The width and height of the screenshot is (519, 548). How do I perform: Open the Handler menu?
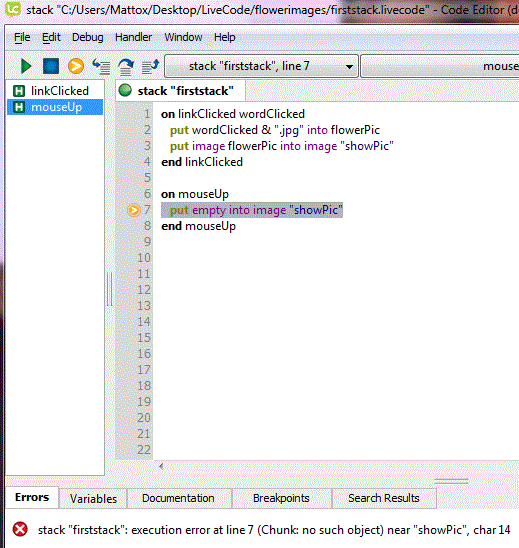(133, 37)
